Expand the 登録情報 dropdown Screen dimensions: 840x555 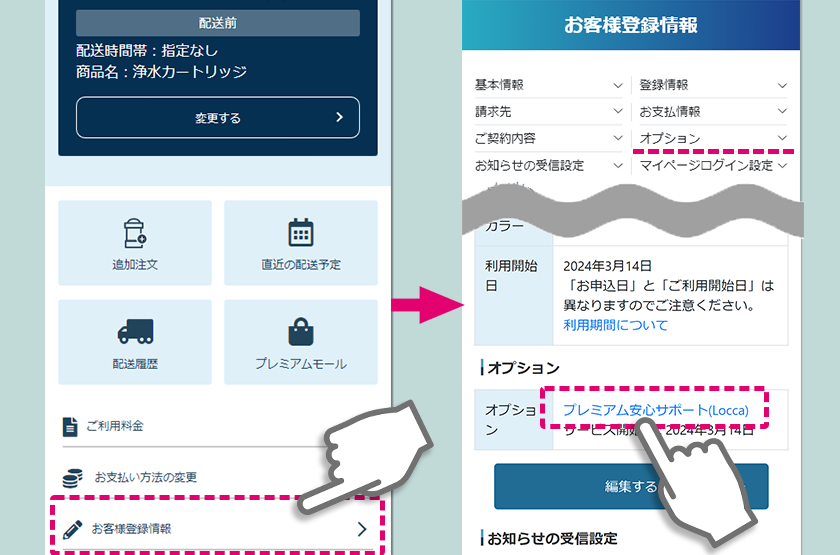pos(712,85)
